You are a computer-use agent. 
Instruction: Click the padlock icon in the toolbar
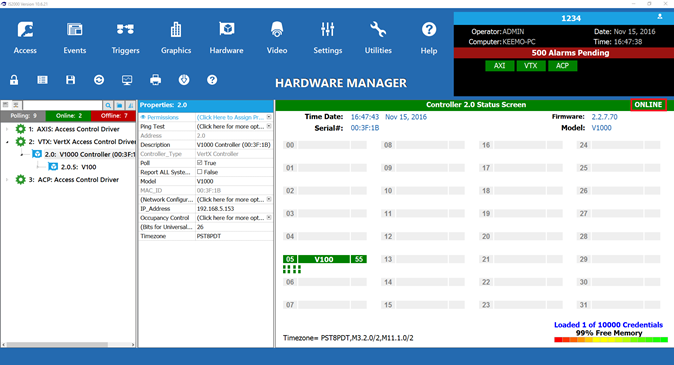point(14,80)
